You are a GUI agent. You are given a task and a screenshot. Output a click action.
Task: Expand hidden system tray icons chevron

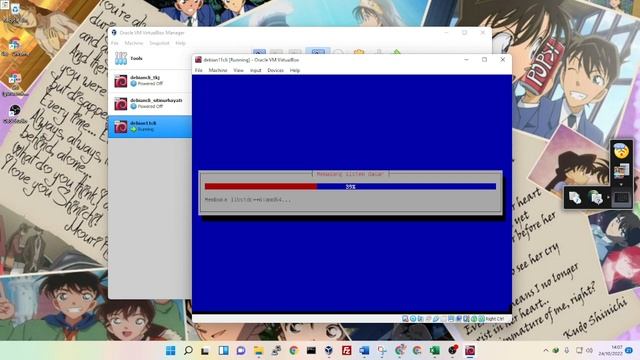click(546, 350)
